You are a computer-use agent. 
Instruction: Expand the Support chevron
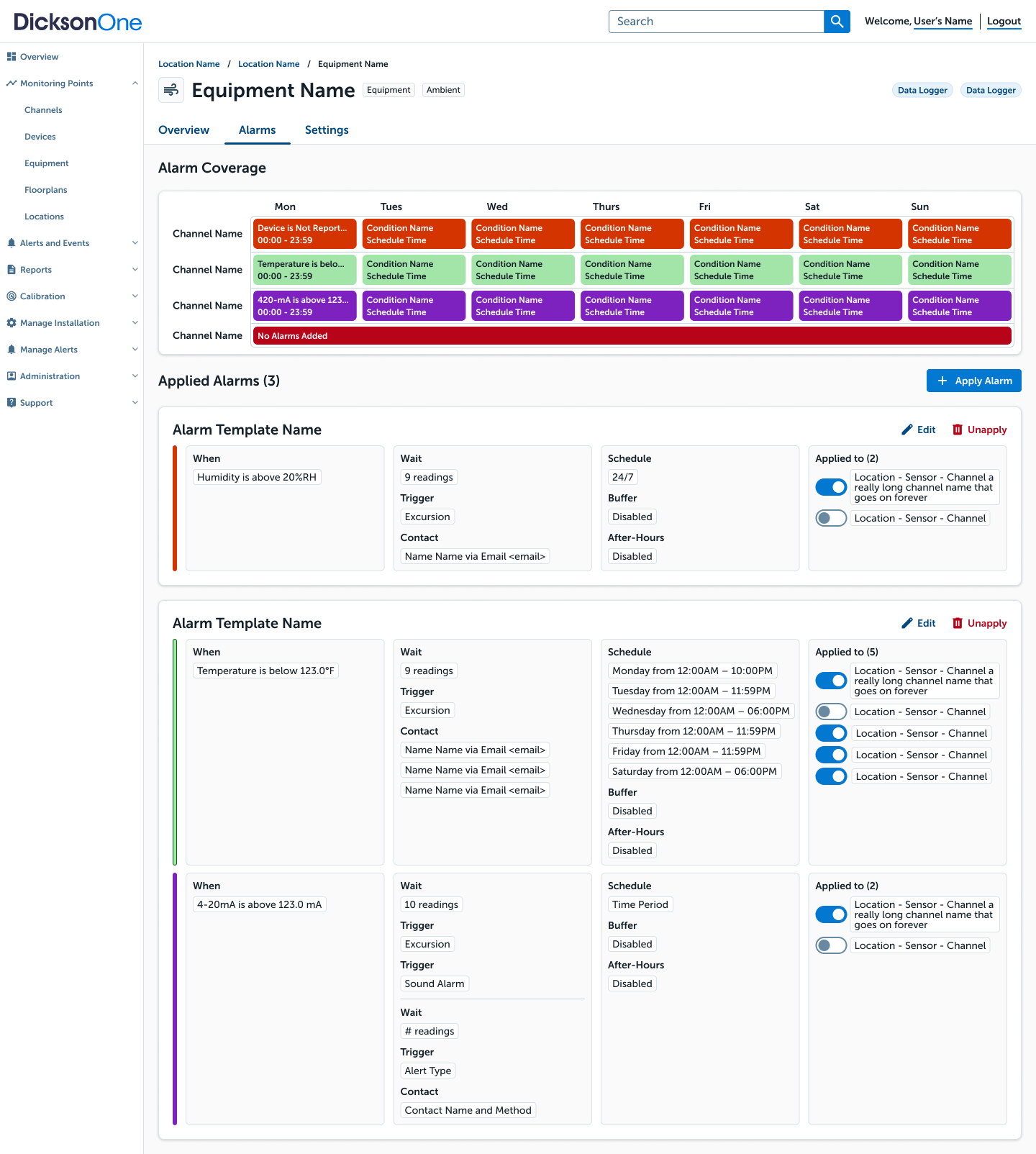coord(135,403)
